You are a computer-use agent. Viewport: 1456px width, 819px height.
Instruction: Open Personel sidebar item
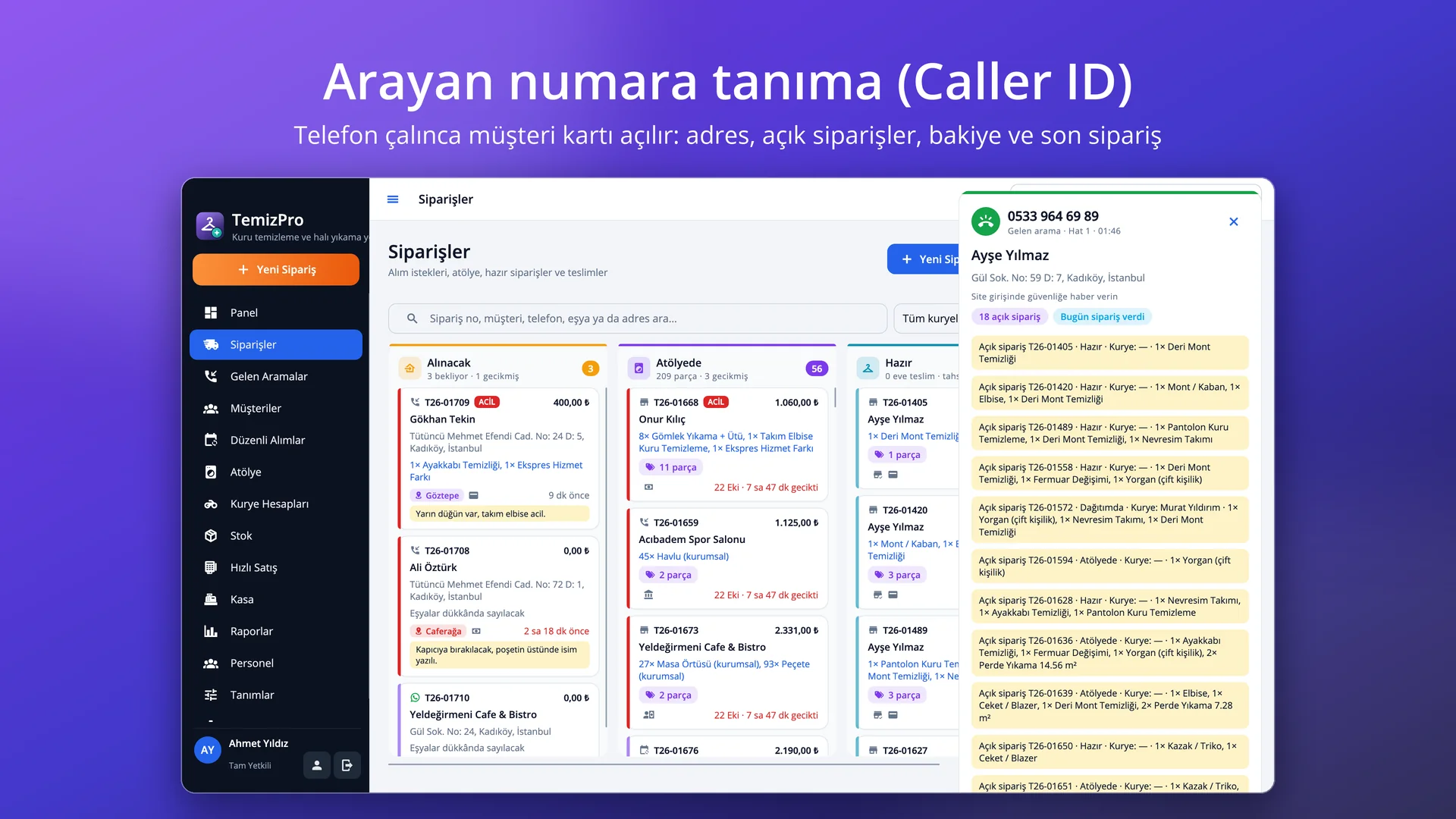pyautogui.click(x=276, y=663)
